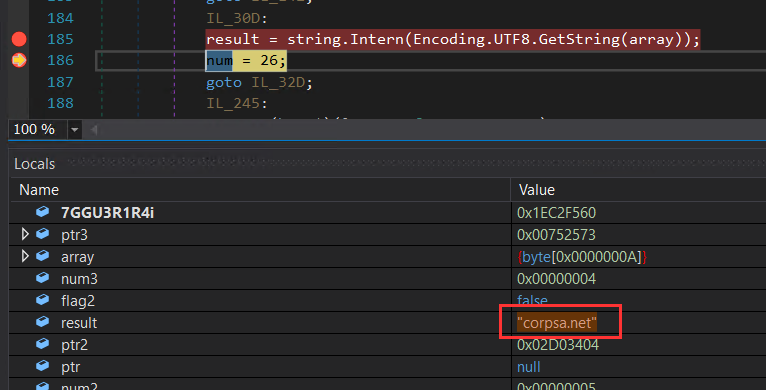Click the 7GGU3R1R4i variable icon

(43, 212)
